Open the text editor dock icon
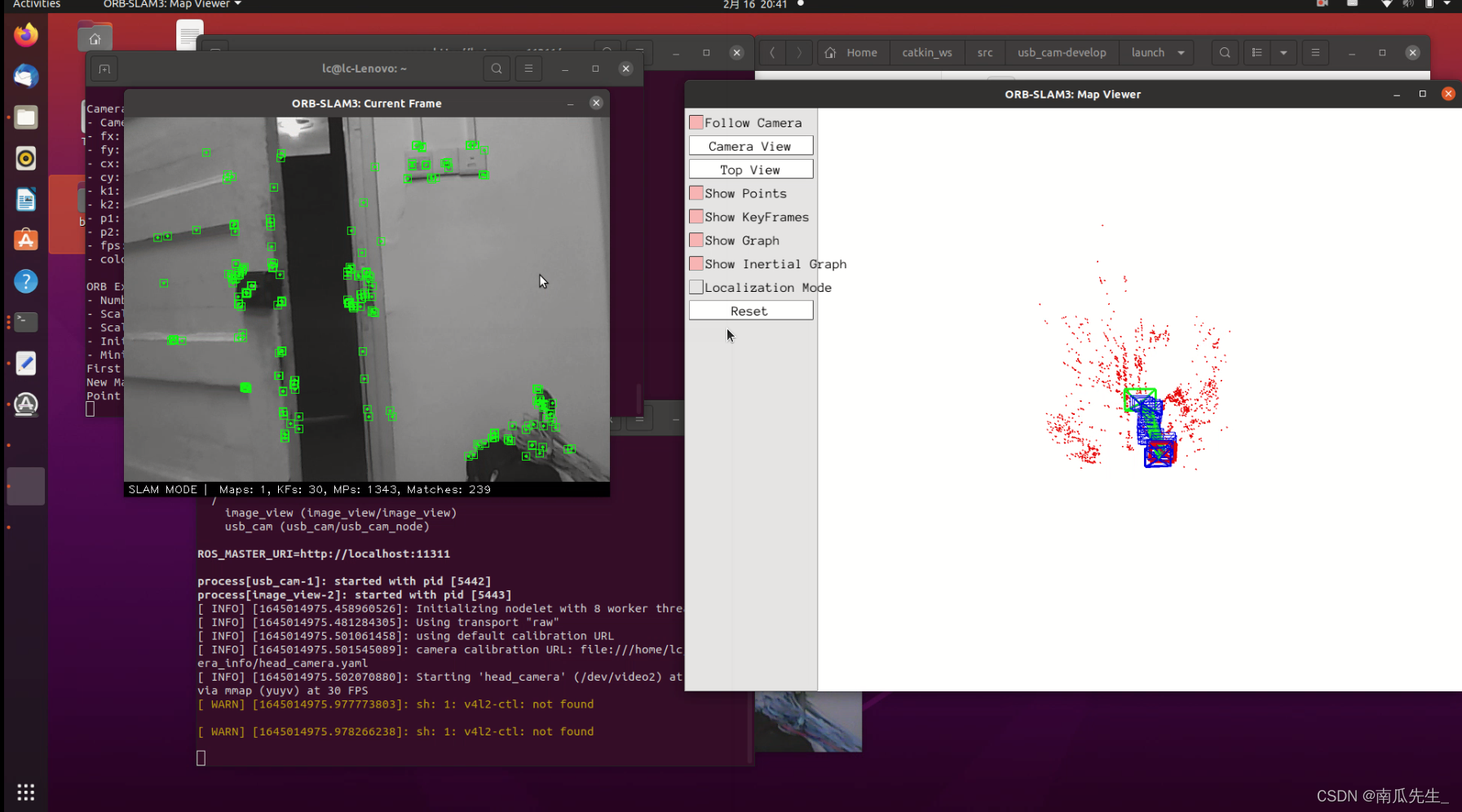Viewport: 1462px width, 812px height. (26, 363)
